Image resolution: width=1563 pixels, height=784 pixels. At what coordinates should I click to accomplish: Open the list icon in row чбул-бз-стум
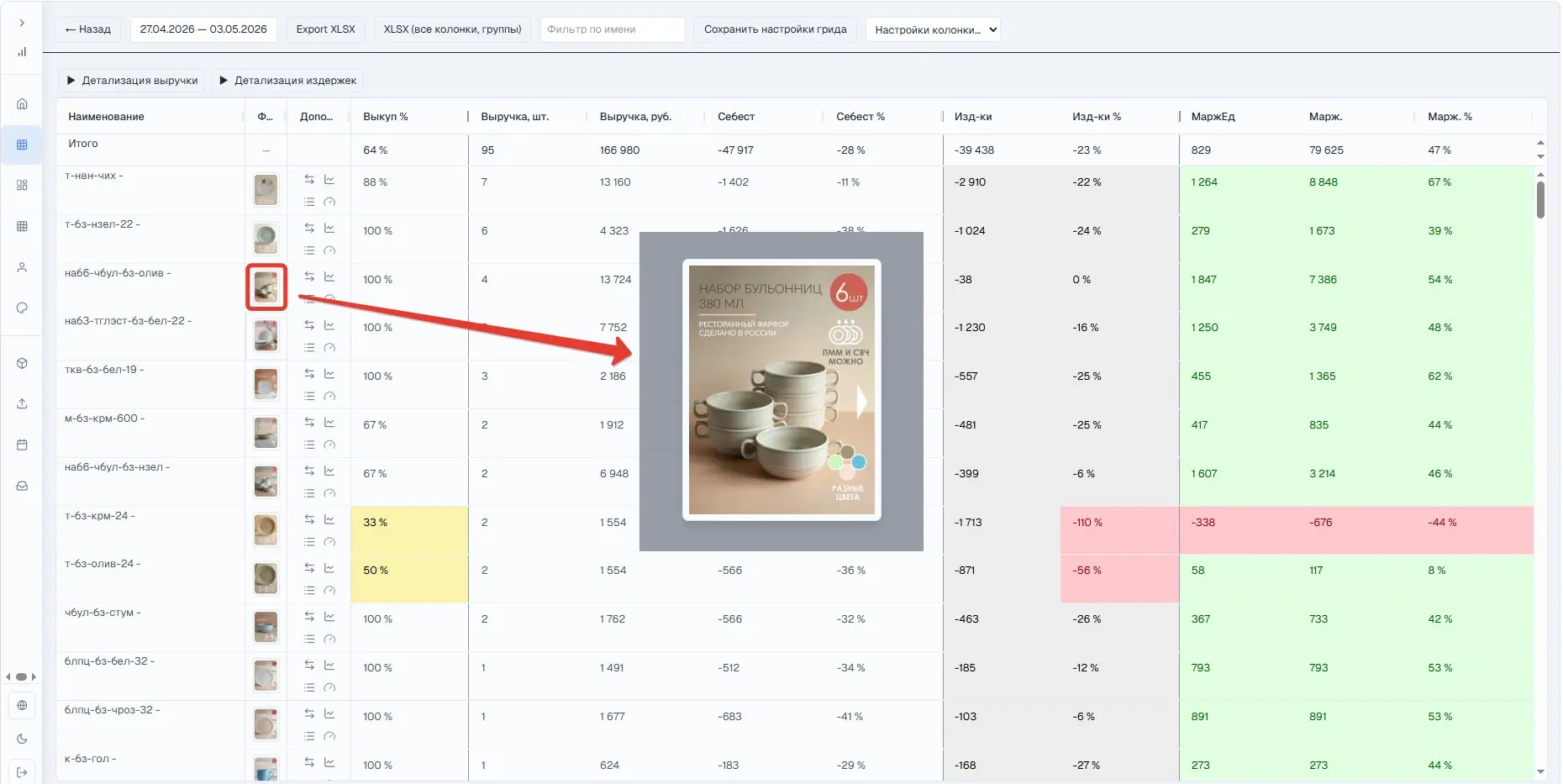tap(309, 639)
